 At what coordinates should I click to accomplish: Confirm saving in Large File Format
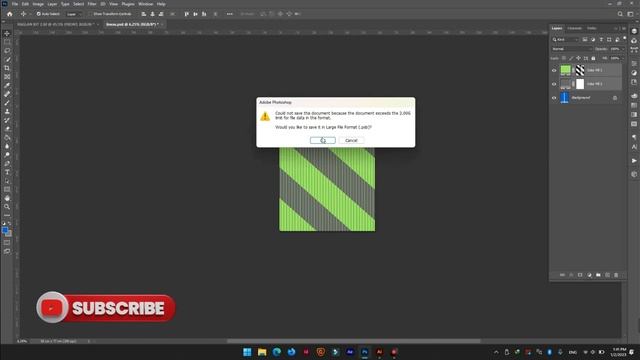322,140
